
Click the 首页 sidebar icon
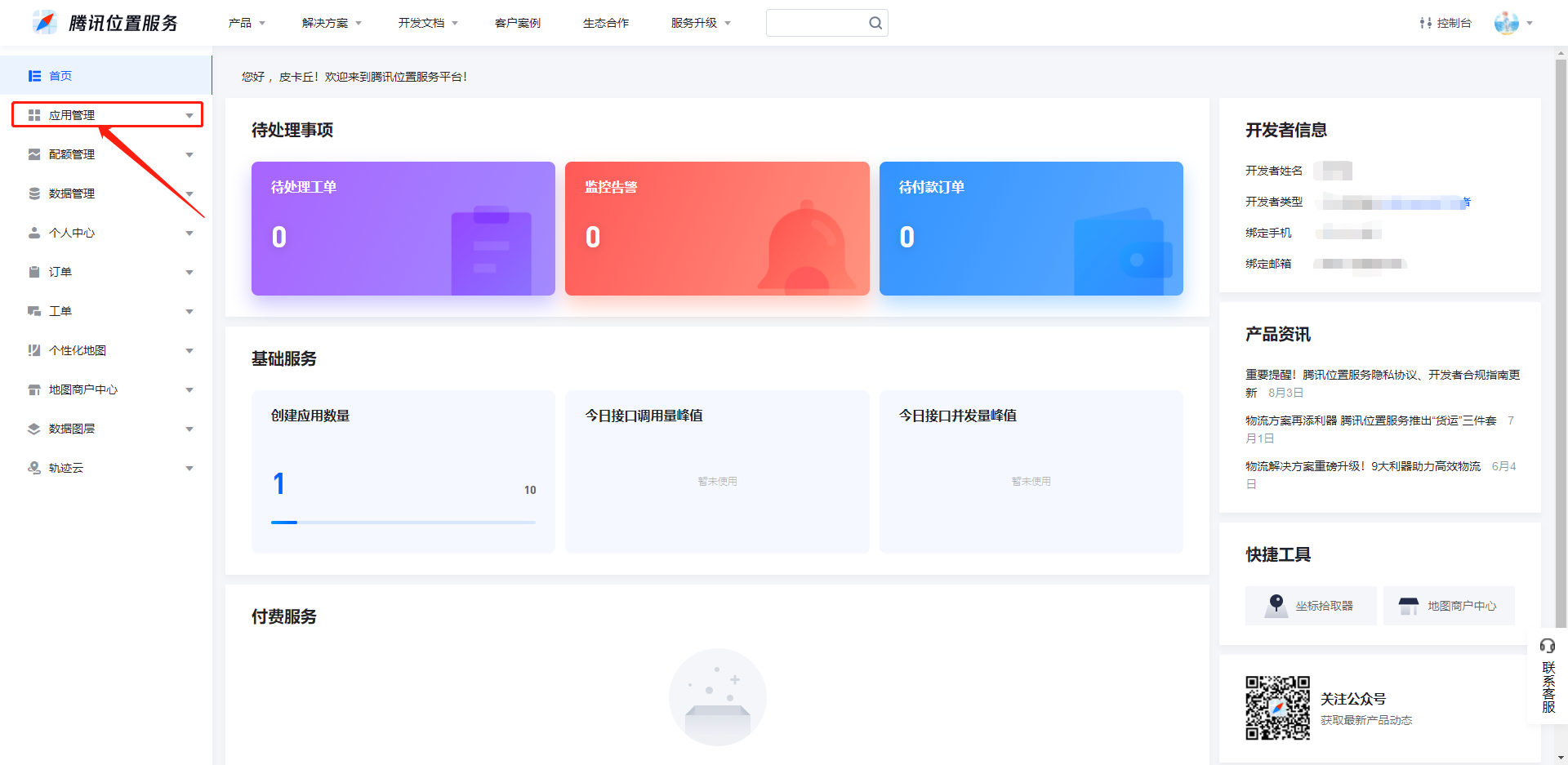(x=34, y=76)
